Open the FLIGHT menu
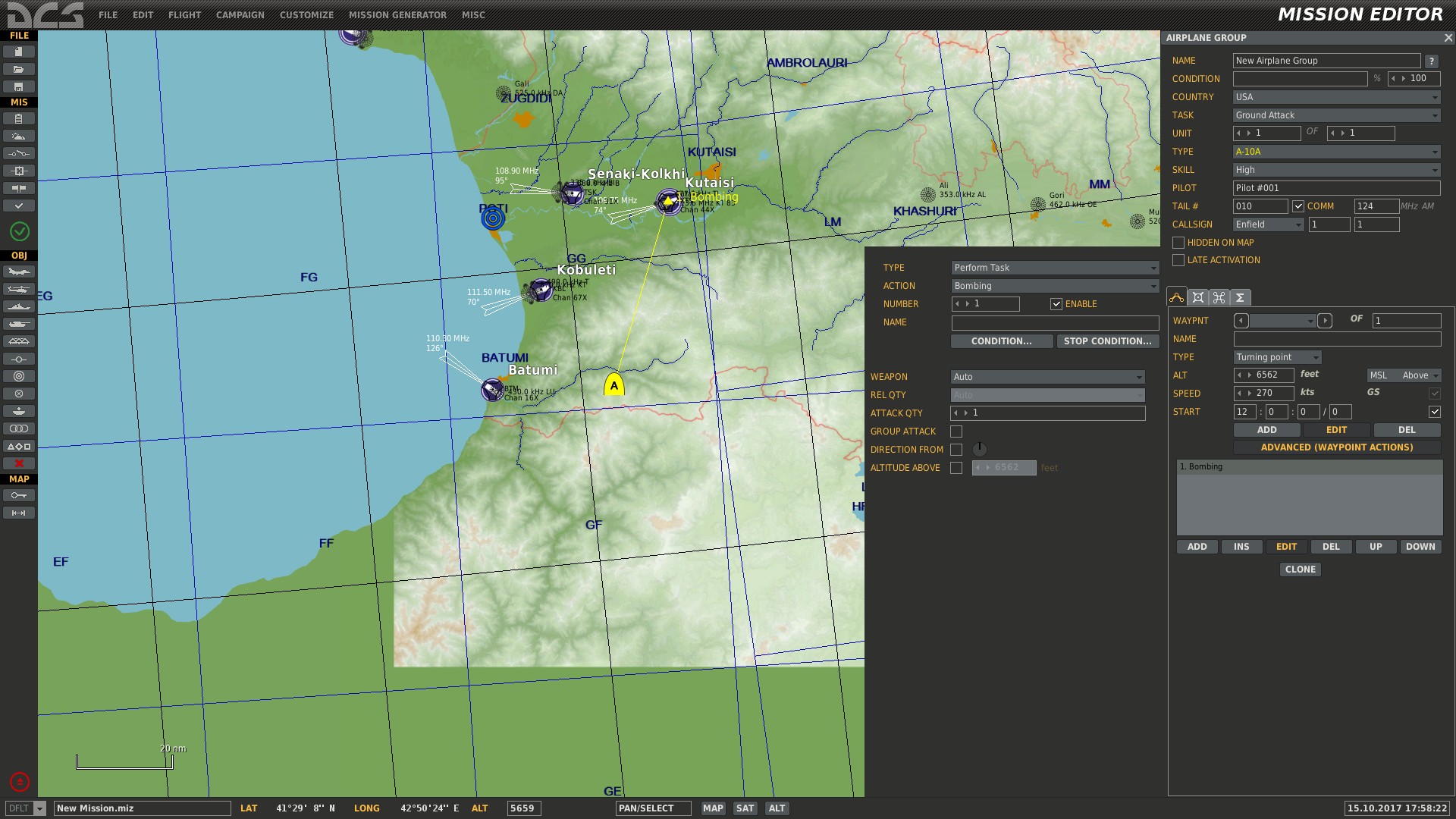 point(184,15)
